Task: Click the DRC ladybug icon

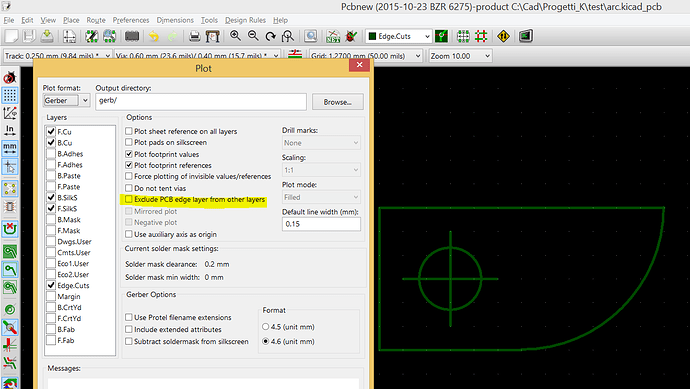Action: tap(351, 37)
